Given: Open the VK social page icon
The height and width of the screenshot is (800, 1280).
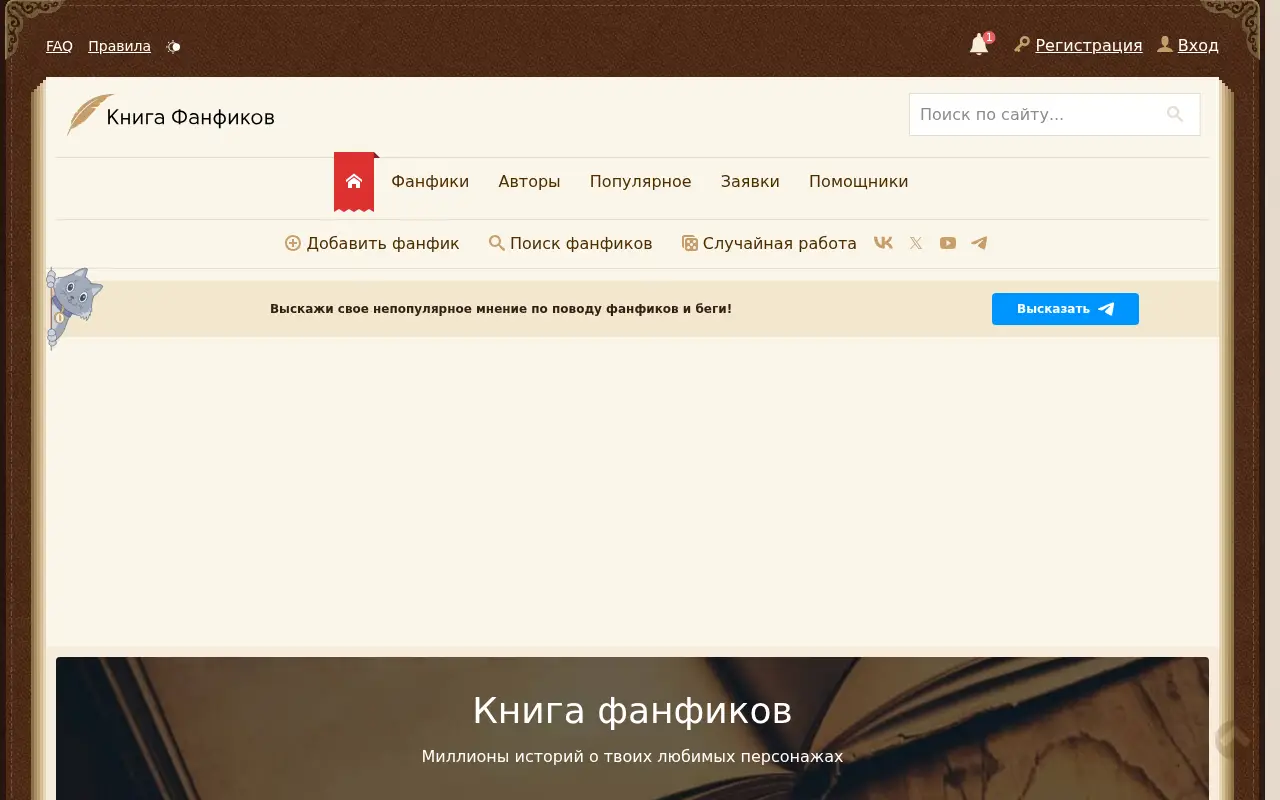Looking at the screenshot, I should [883, 243].
